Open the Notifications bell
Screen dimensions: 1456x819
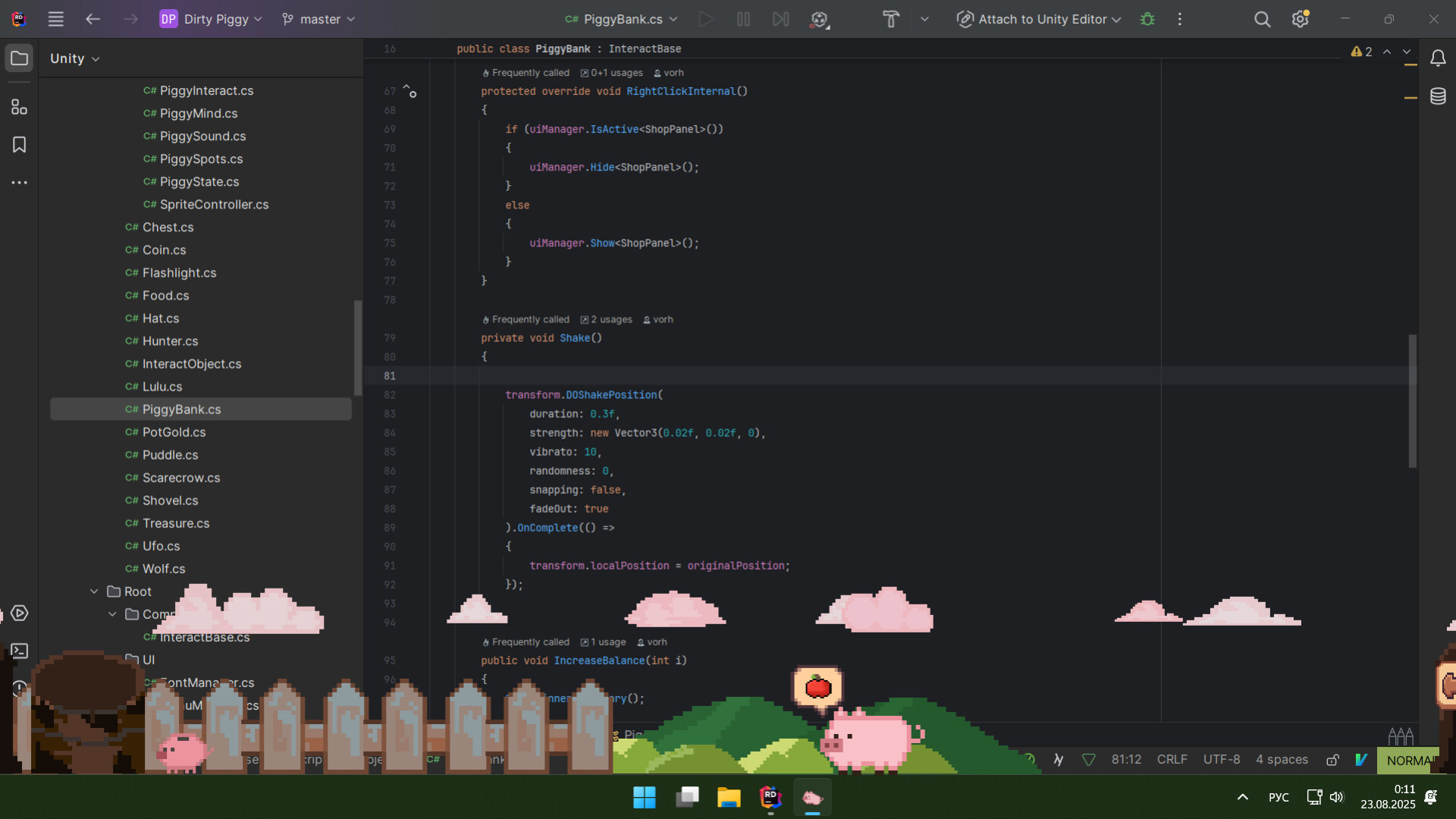click(1439, 58)
